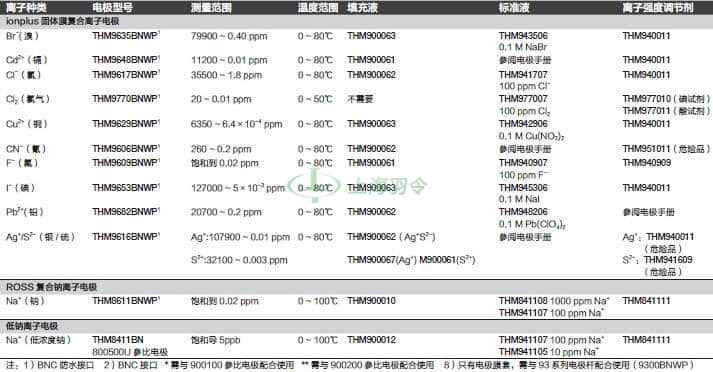Select electrode model THM9653BNWP
This screenshot has width=713, height=372.
click(126, 187)
